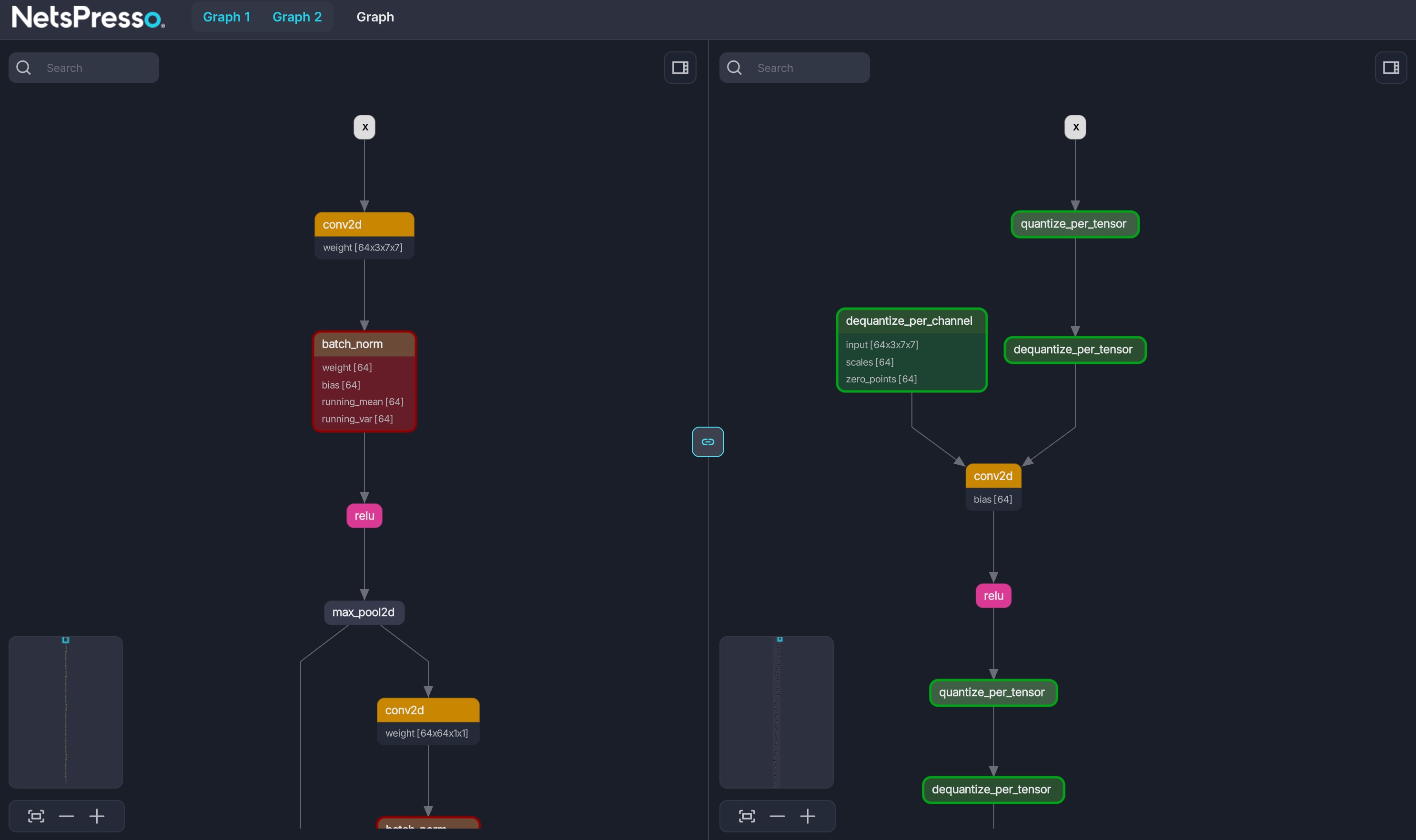Viewport: 1416px width, 840px height.
Task: Zoom out the left graph
Action: (66, 816)
